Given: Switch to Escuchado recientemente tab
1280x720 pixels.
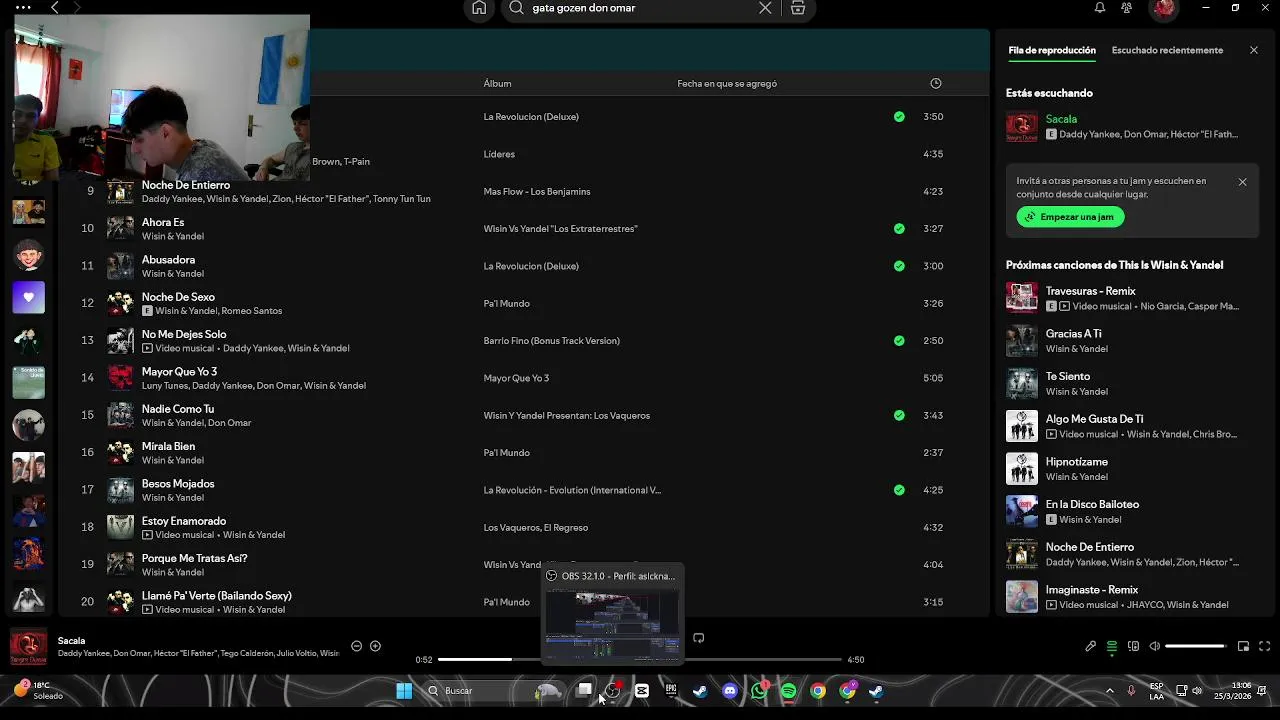Looking at the screenshot, I should click(x=1167, y=50).
